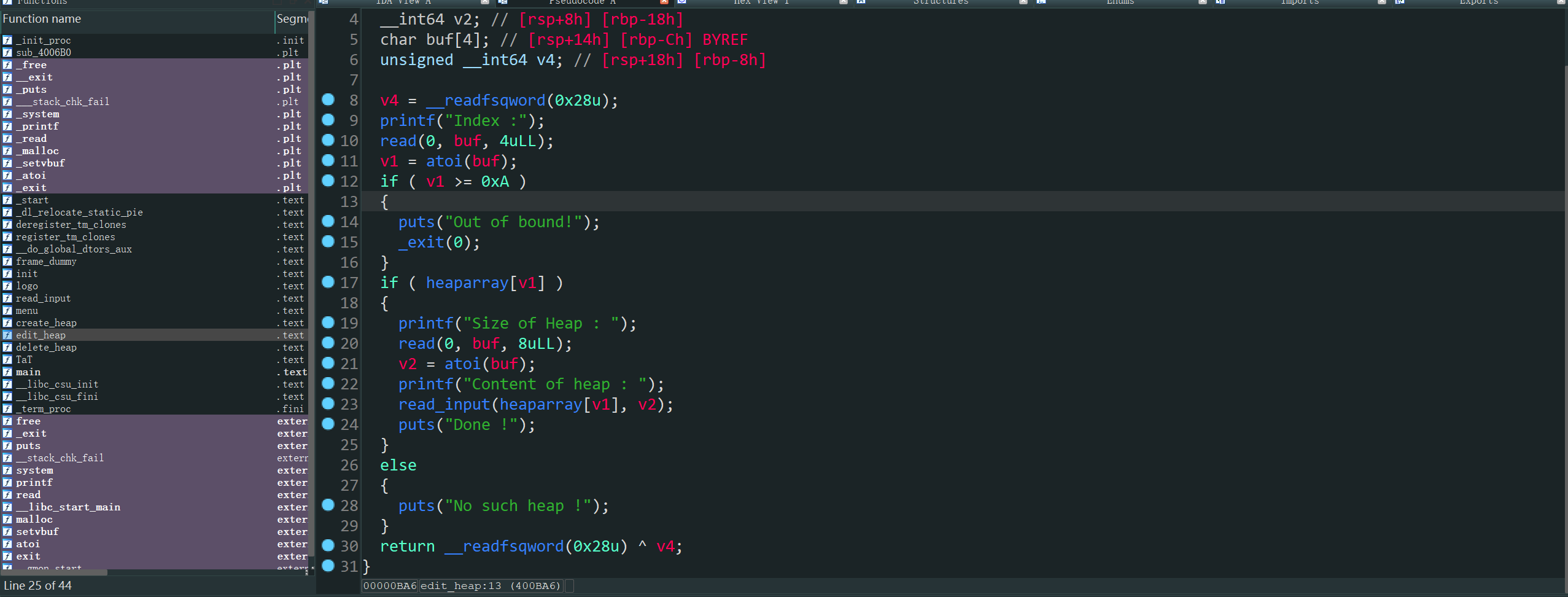Click the function icon beside _system

pos(7,114)
